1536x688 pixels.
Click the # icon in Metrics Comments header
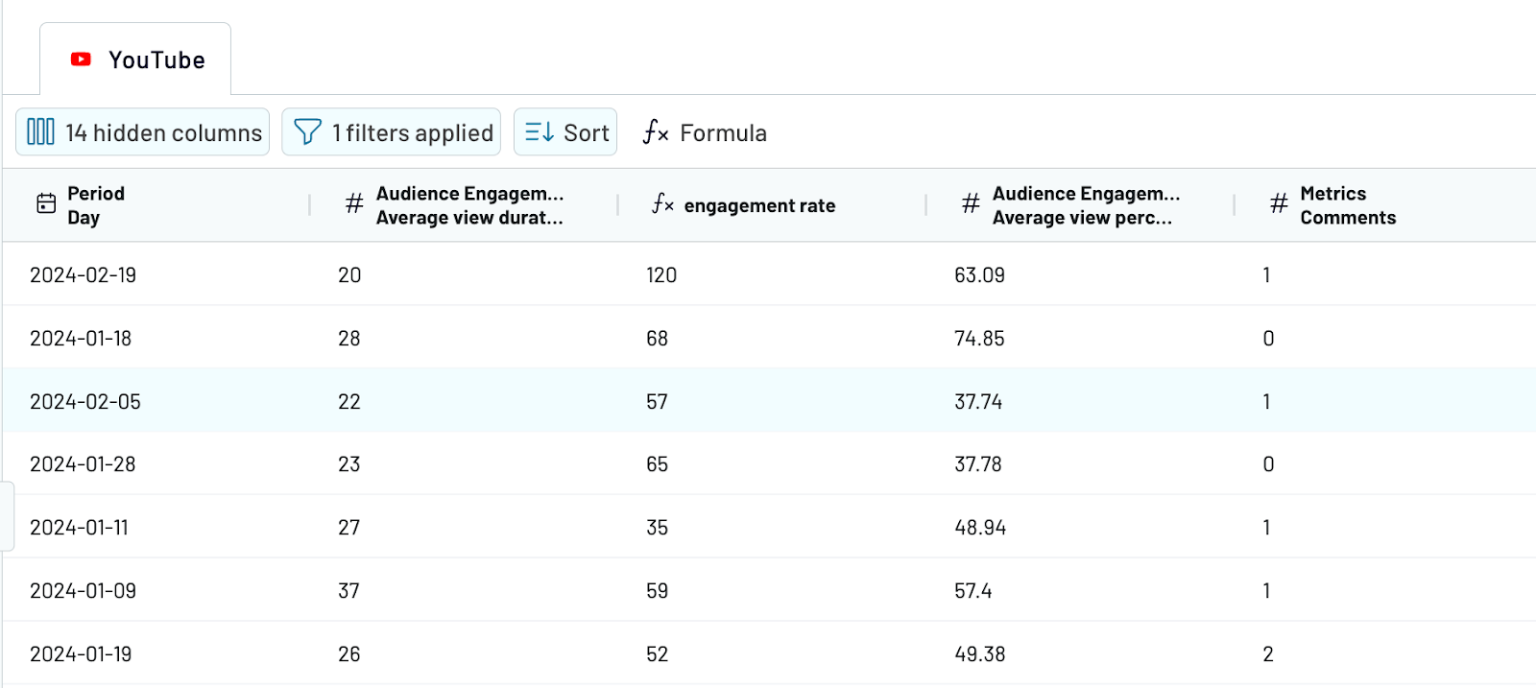(1279, 204)
